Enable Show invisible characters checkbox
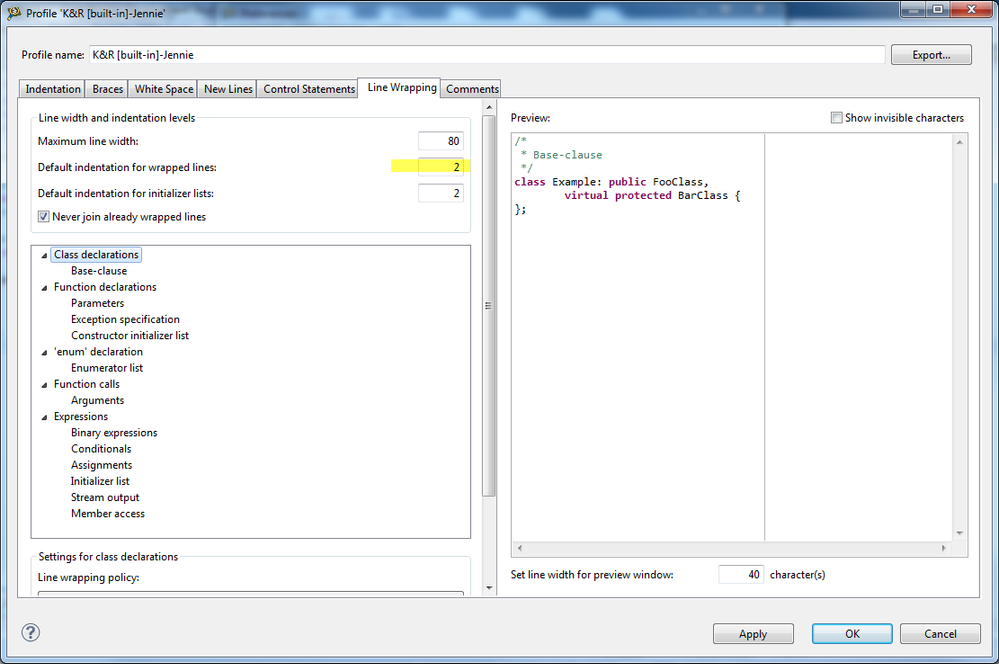Screen dimensions: 999x664 pyautogui.click(x=837, y=117)
